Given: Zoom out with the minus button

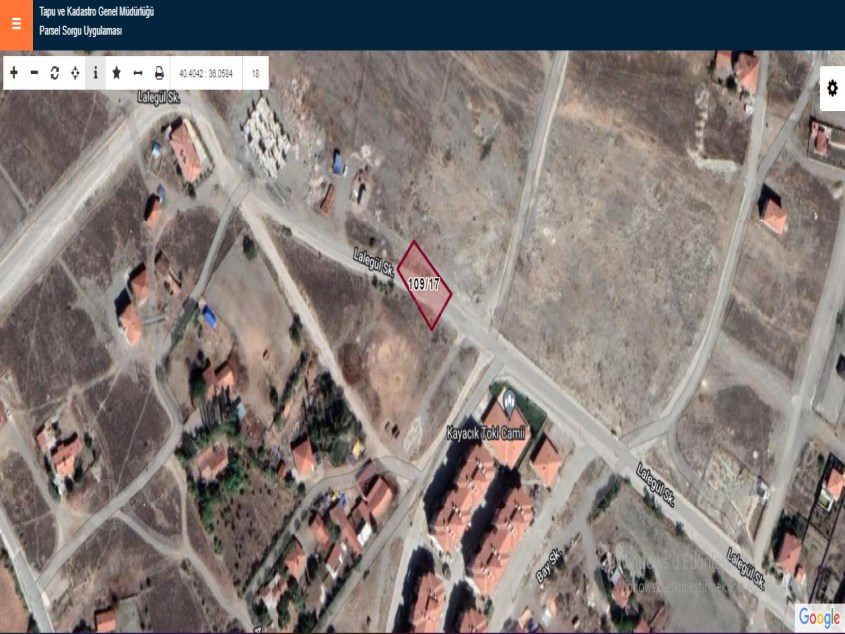Looking at the screenshot, I should [x=34, y=73].
